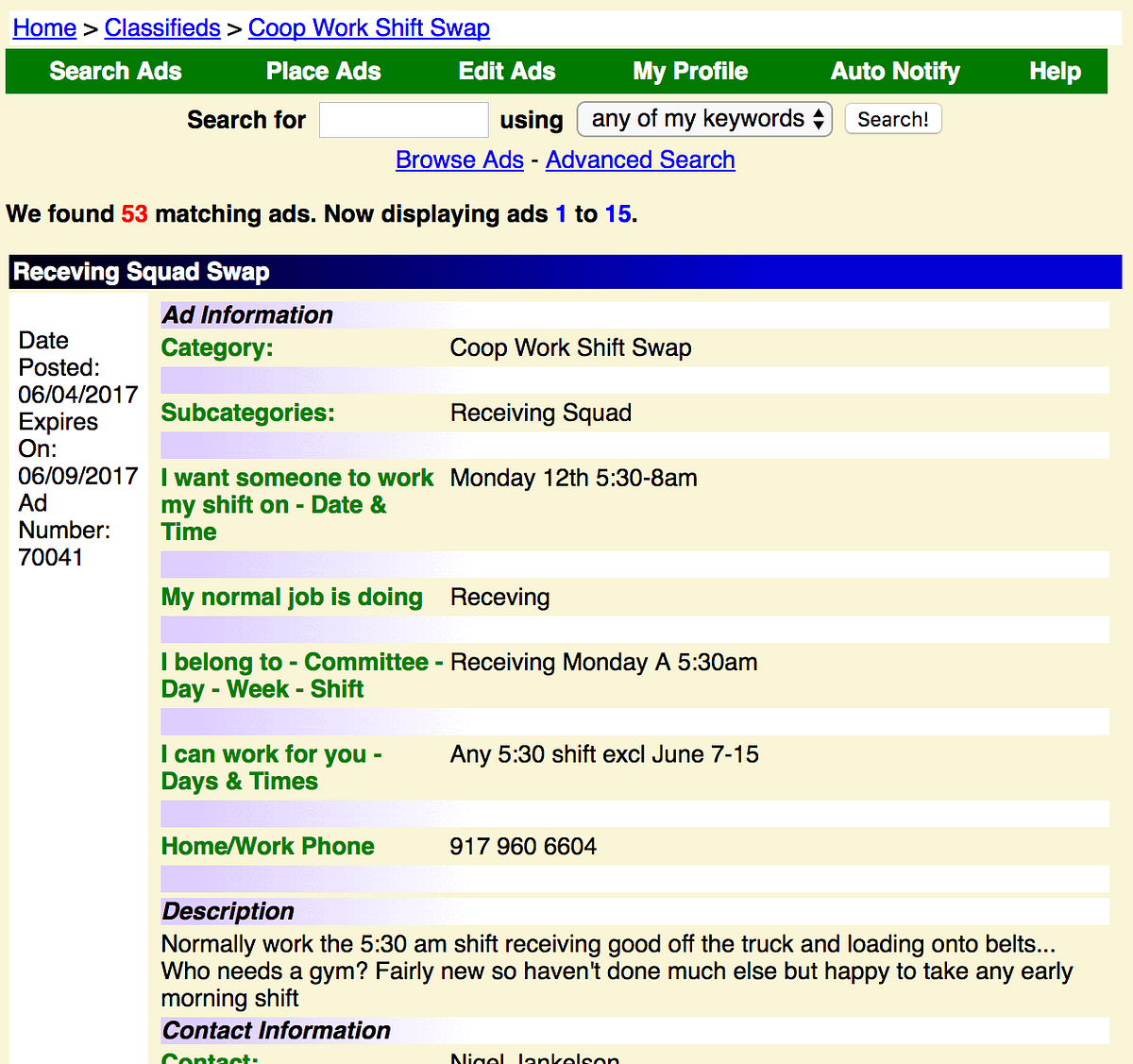
Task: Click the 'Receiving Squad' subcategory value
Action: coord(541,413)
